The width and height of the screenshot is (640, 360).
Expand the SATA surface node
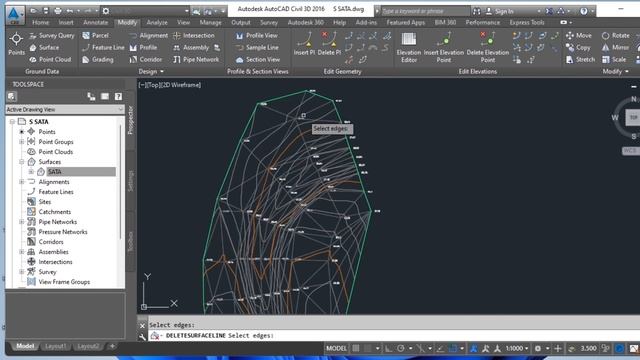pyautogui.click(x=31, y=172)
